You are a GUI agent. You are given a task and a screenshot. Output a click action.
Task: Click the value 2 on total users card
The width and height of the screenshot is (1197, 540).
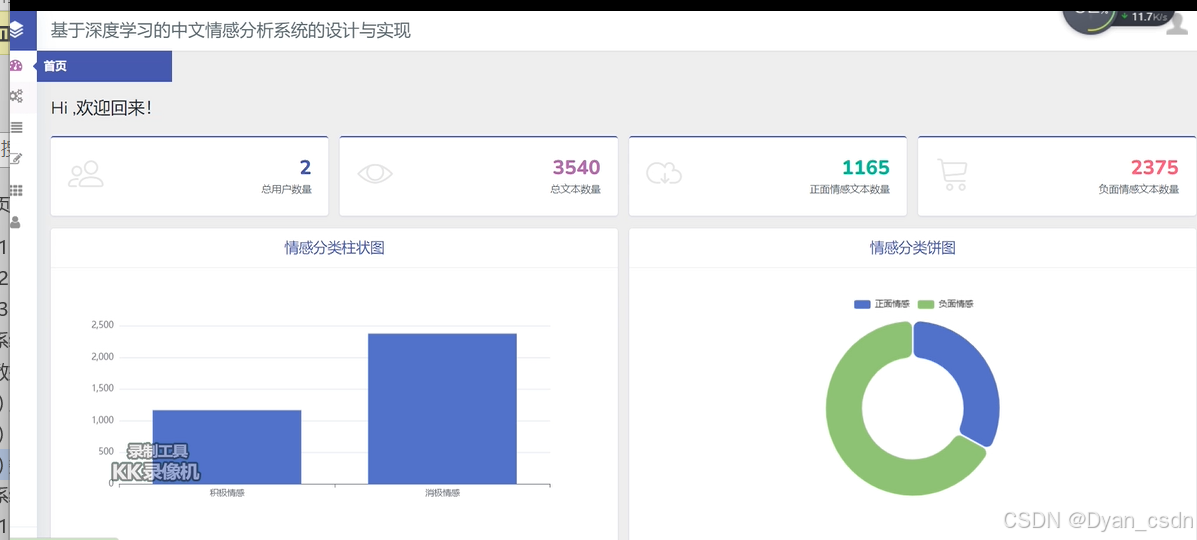[305, 167]
